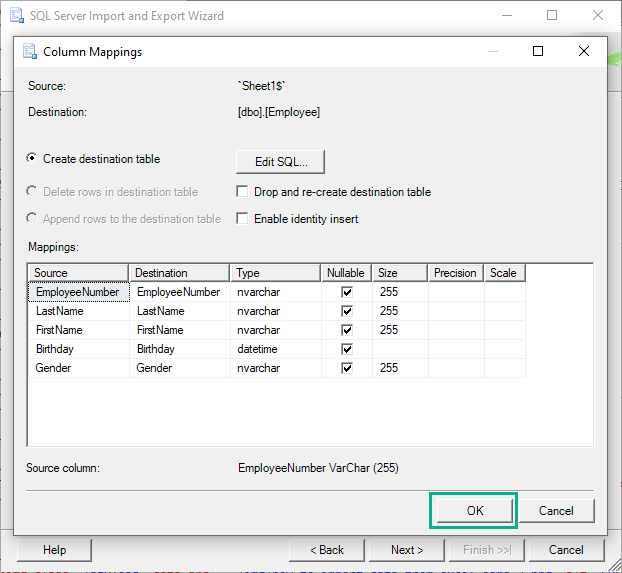Select Create destination table radio button
The width and height of the screenshot is (622, 573).
pyautogui.click(x=32, y=158)
